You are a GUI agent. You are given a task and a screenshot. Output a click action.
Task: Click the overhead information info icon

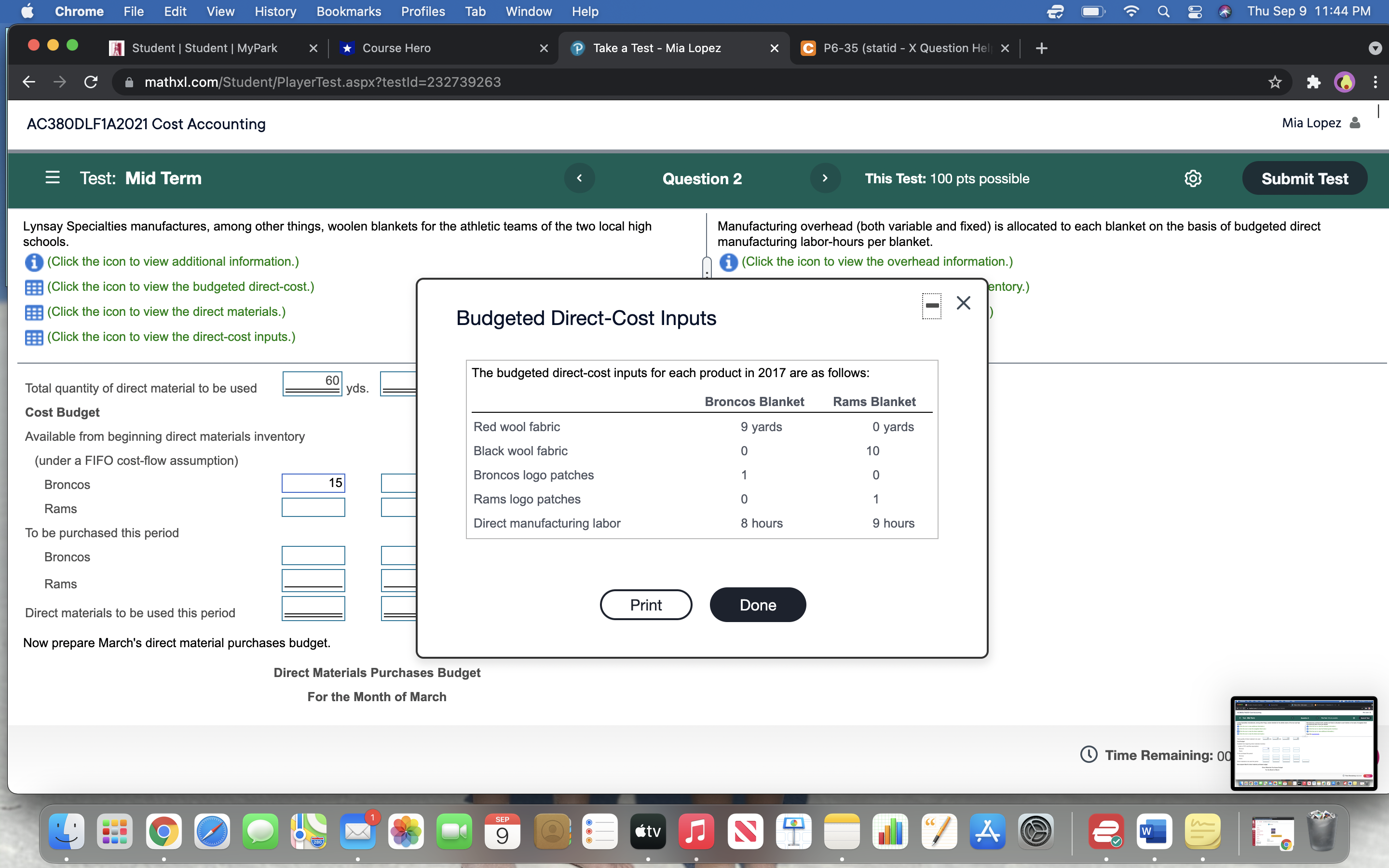tap(728, 262)
